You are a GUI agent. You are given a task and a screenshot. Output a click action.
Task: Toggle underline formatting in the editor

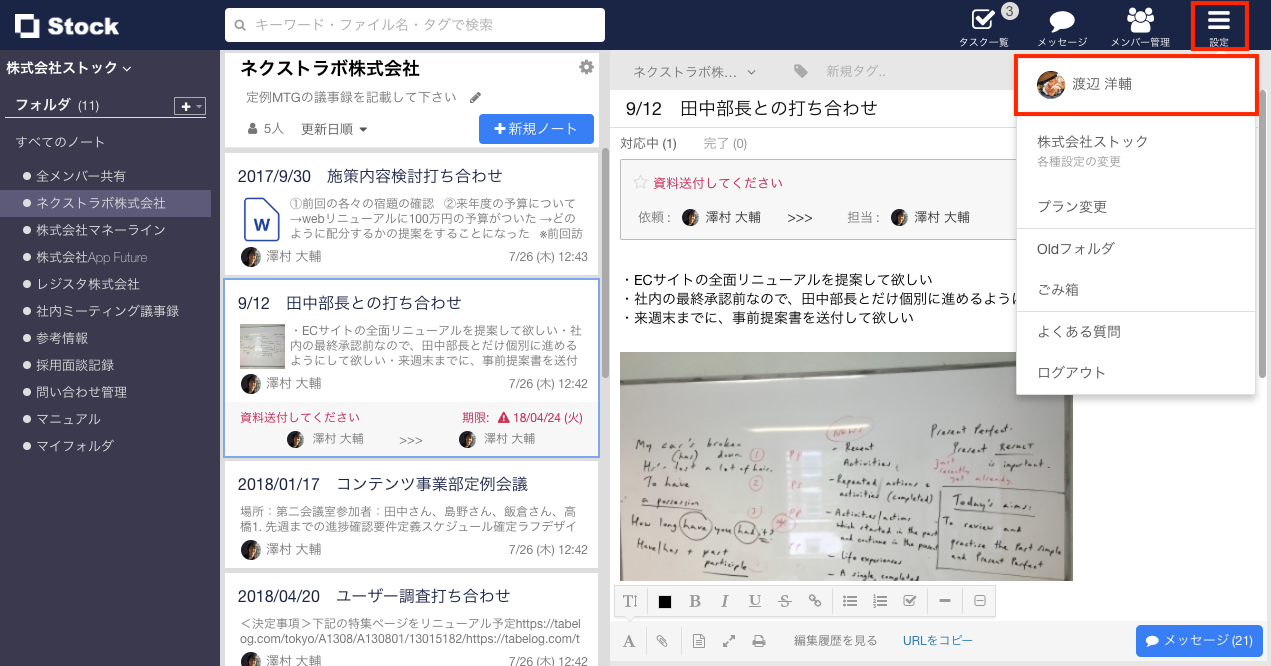[755, 600]
